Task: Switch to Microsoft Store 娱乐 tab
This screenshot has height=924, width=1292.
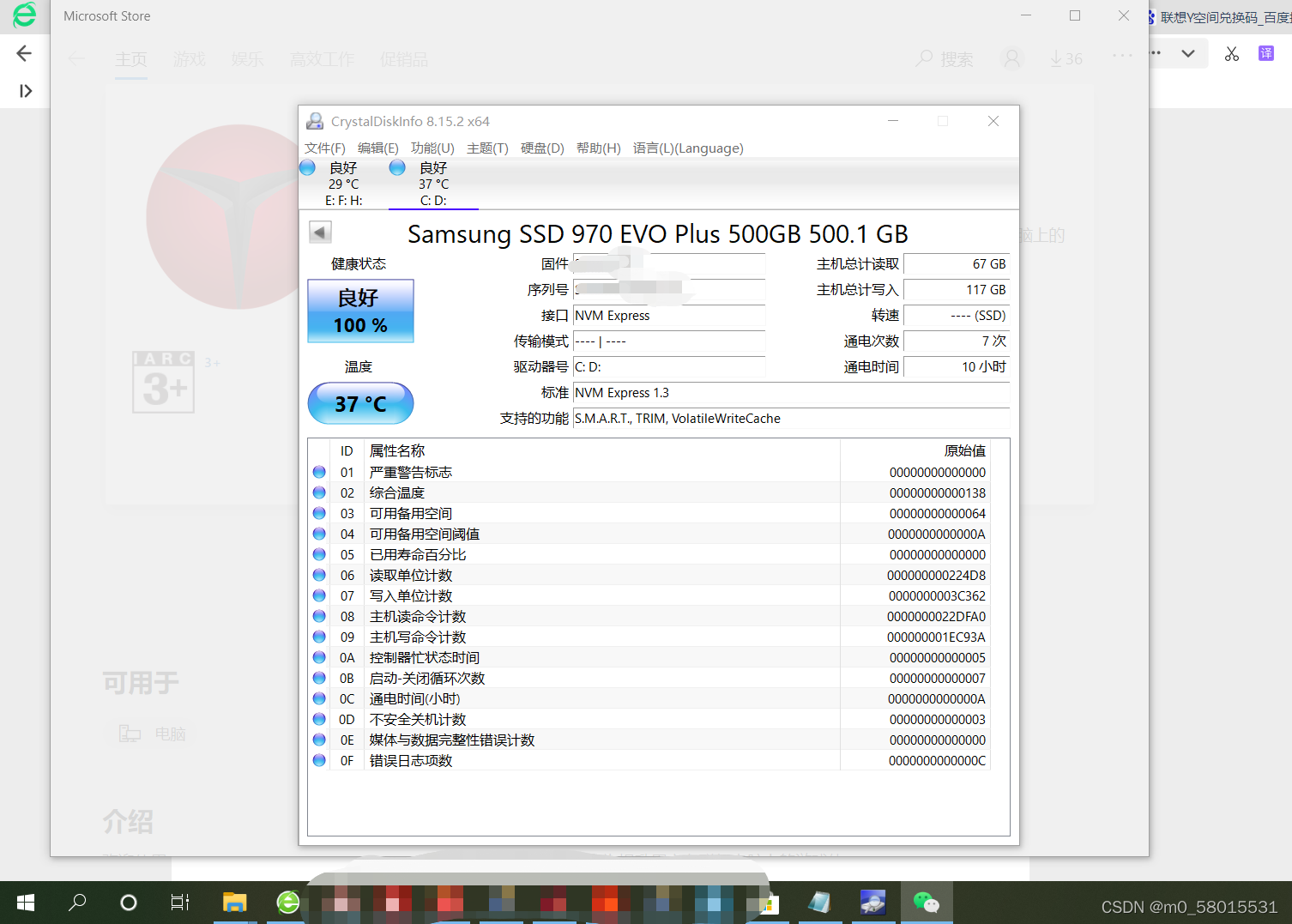Action: point(248,59)
